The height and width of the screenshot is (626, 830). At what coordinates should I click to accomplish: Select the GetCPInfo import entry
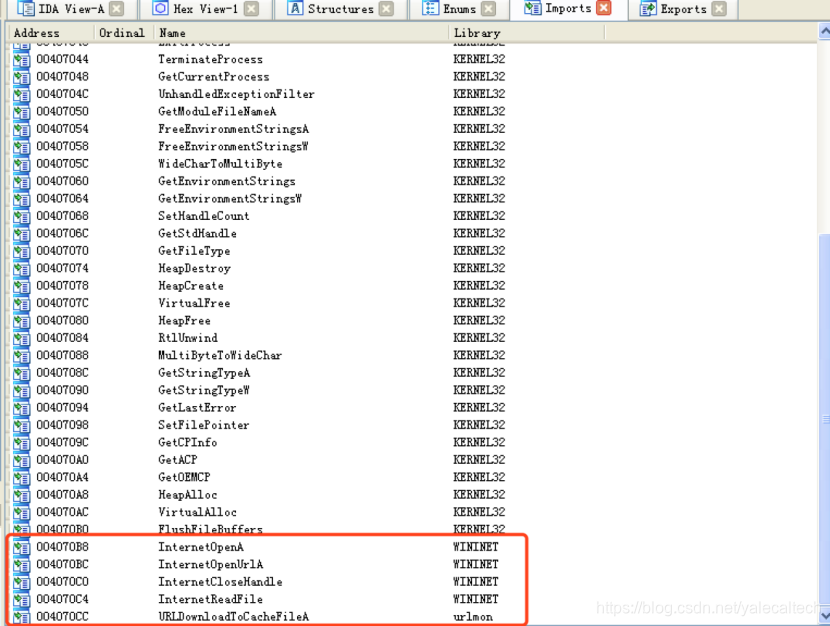(187, 442)
